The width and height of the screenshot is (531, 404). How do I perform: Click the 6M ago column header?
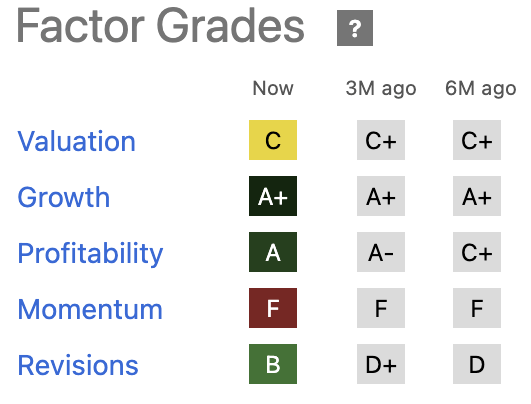click(x=481, y=89)
